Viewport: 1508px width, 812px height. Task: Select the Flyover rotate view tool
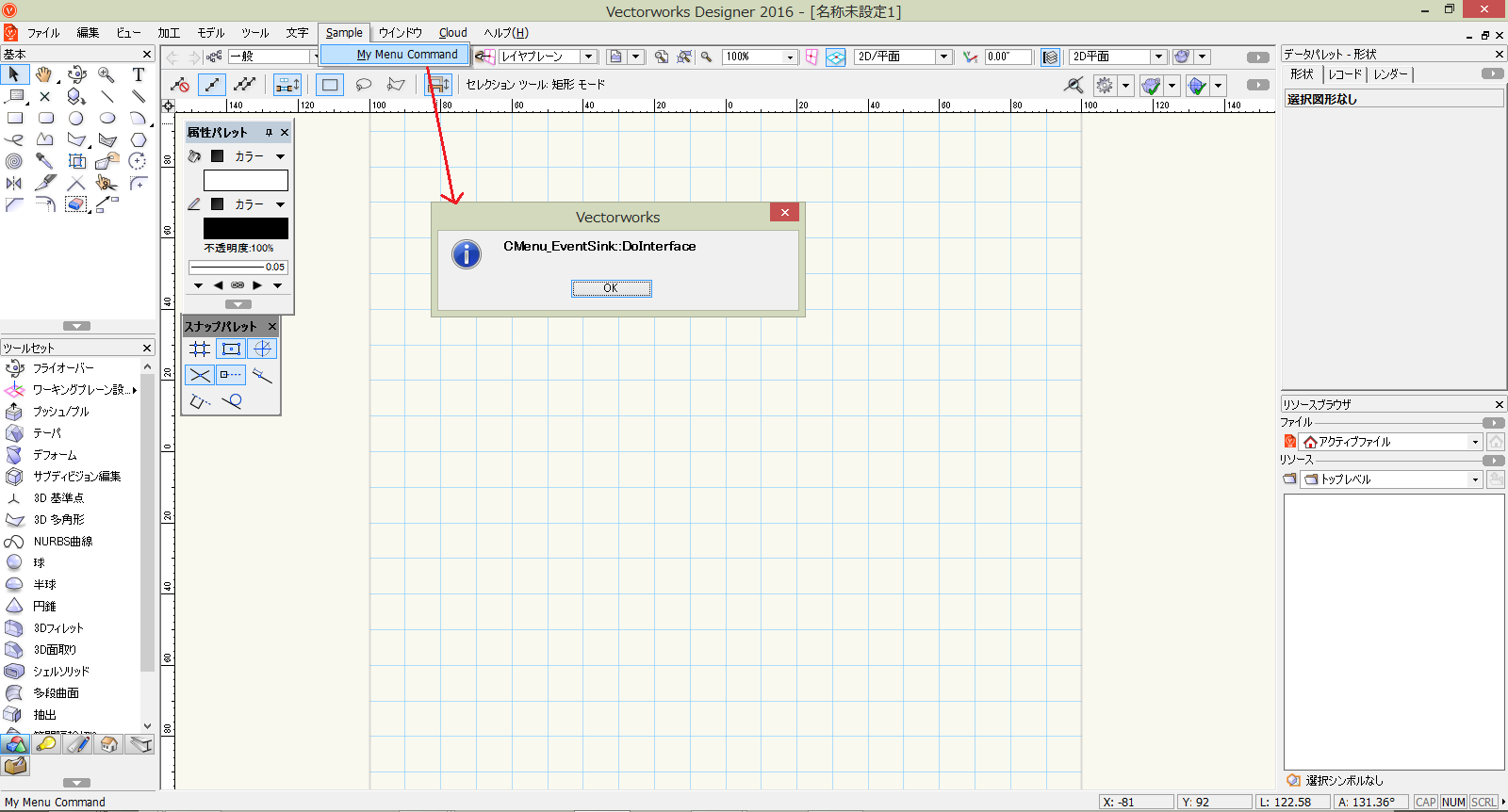point(76,74)
